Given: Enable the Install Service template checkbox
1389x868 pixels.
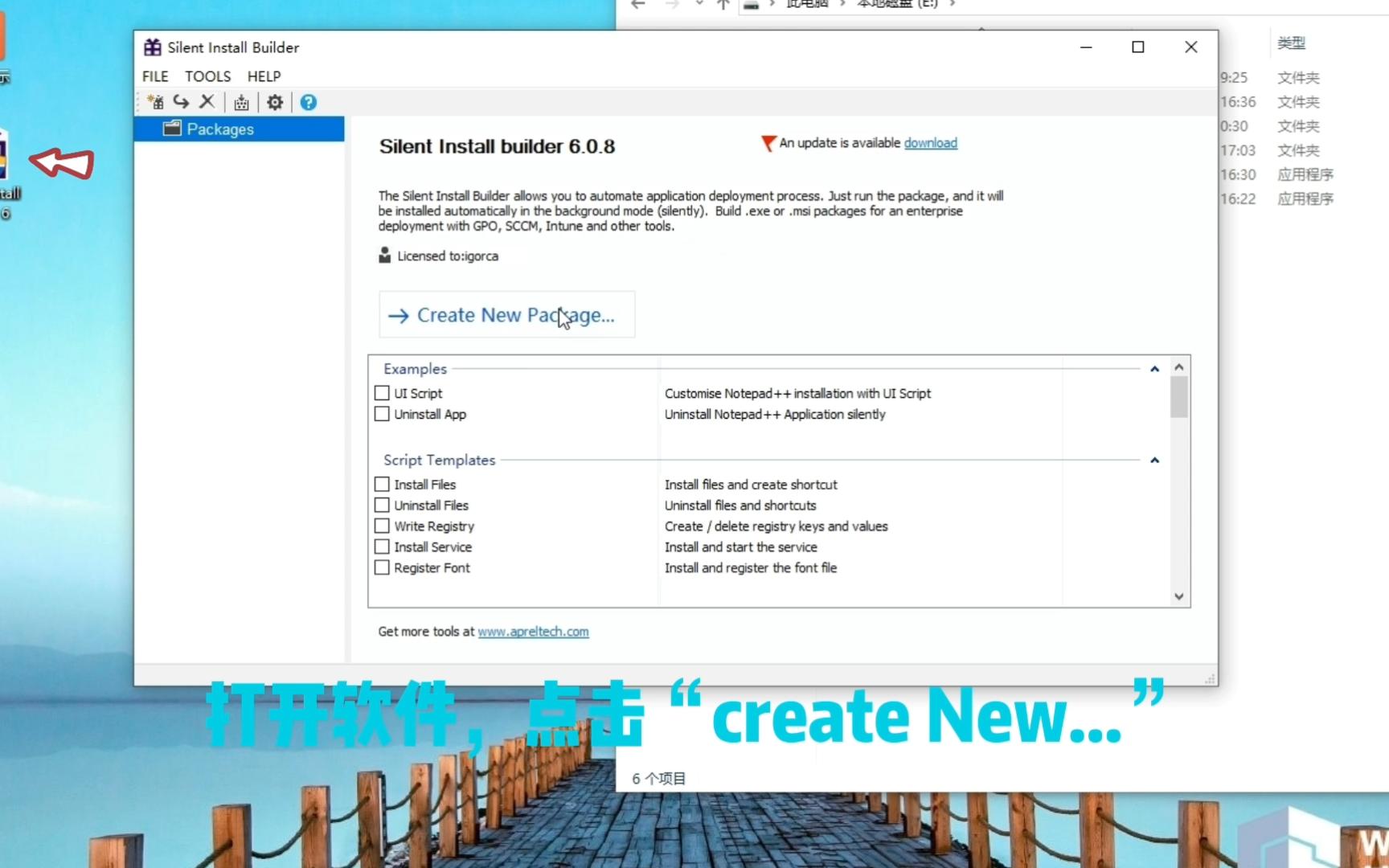Looking at the screenshot, I should [x=382, y=547].
